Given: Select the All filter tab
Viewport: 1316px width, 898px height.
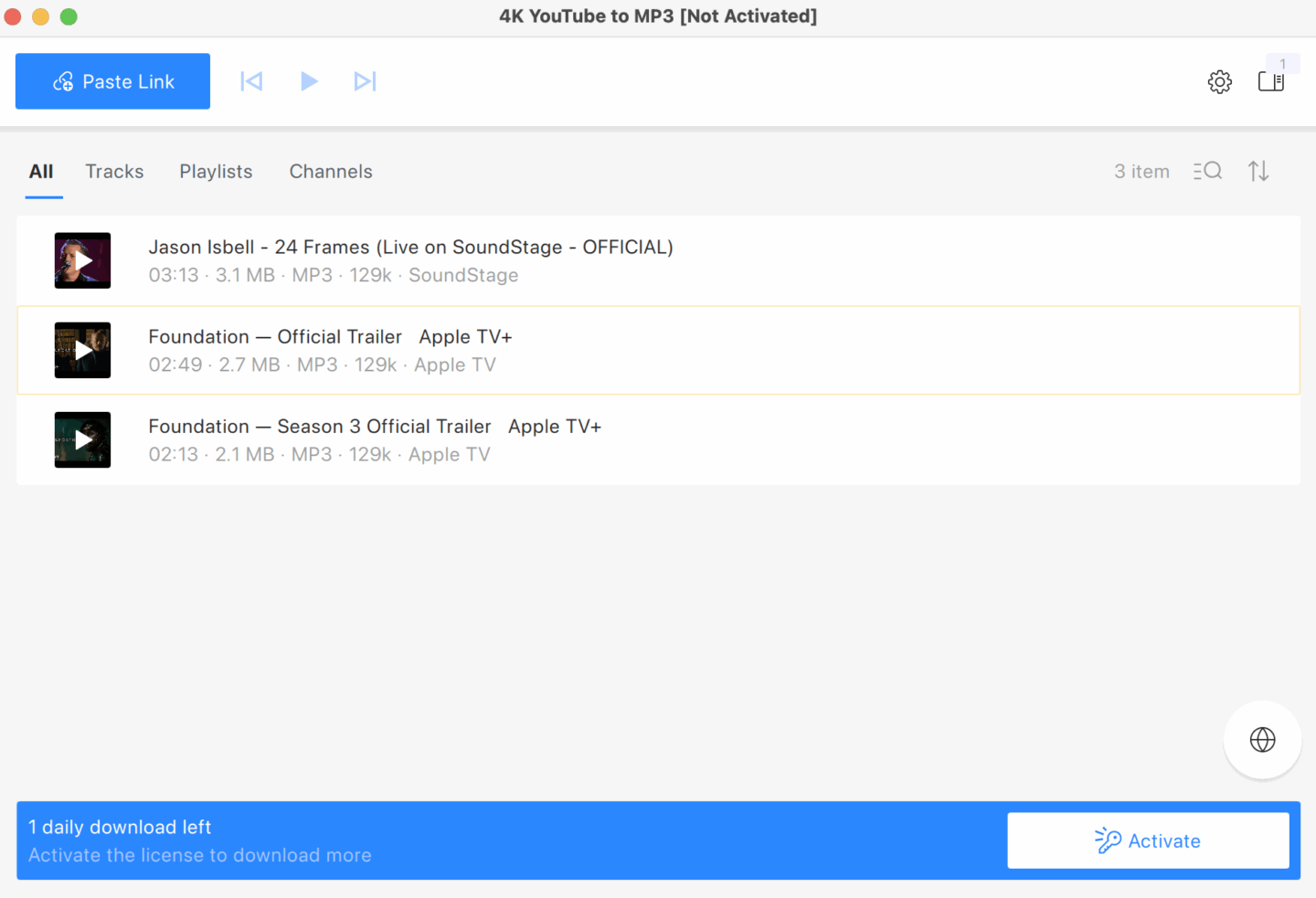Looking at the screenshot, I should pyautogui.click(x=42, y=171).
